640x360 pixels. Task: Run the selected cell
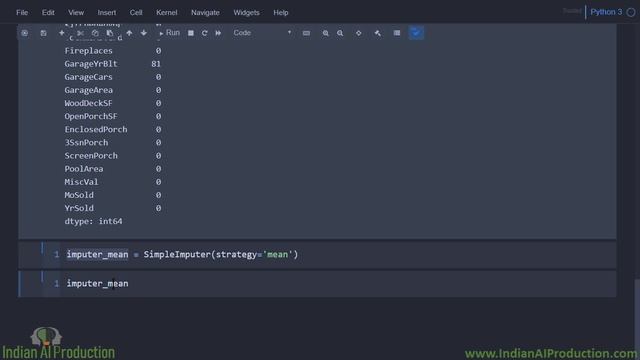pyautogui.click(x=169, y=33)
